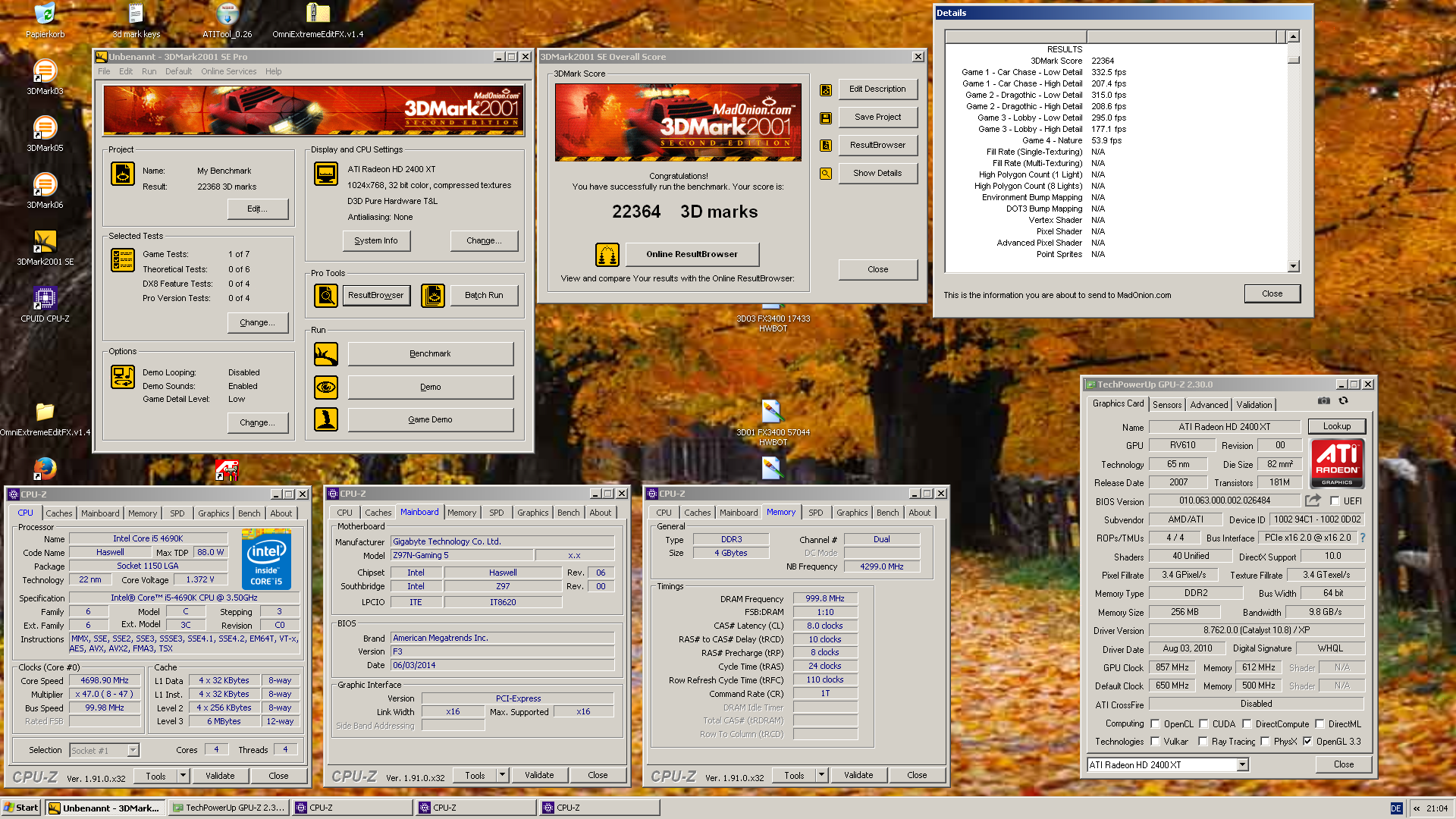Click the display settings monitor icon
This screenshot has height=819, width=1456.
(x=326, y=174)
